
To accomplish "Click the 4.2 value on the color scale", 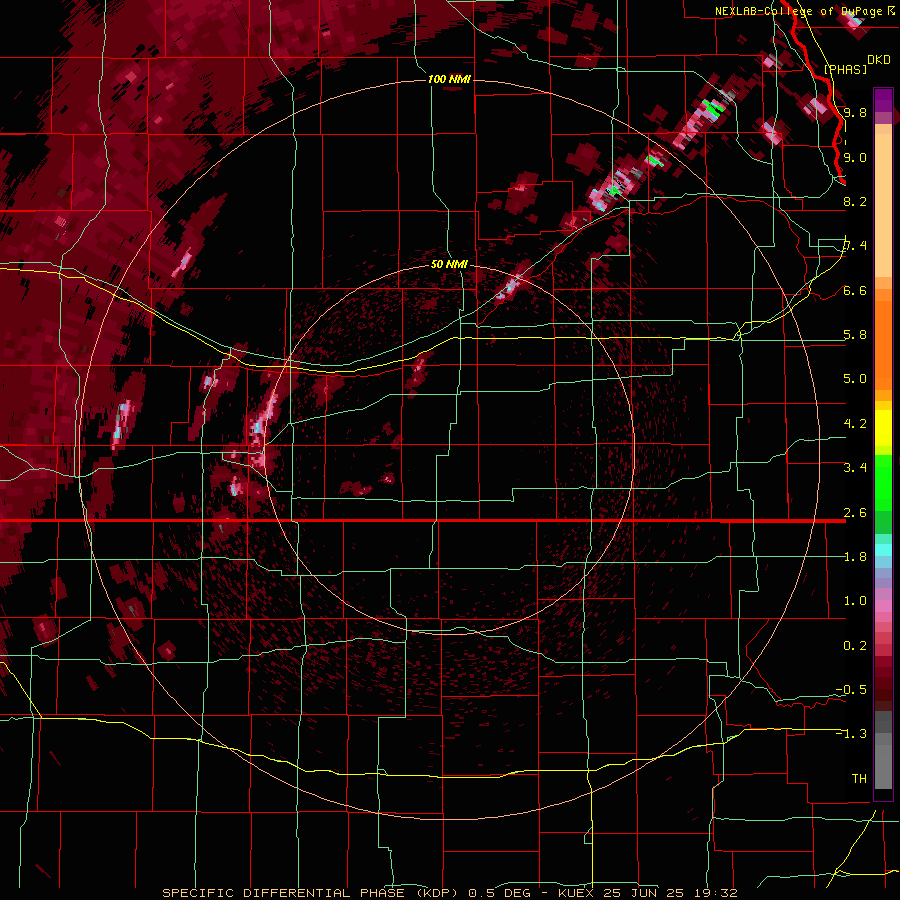I will point(855,424).
